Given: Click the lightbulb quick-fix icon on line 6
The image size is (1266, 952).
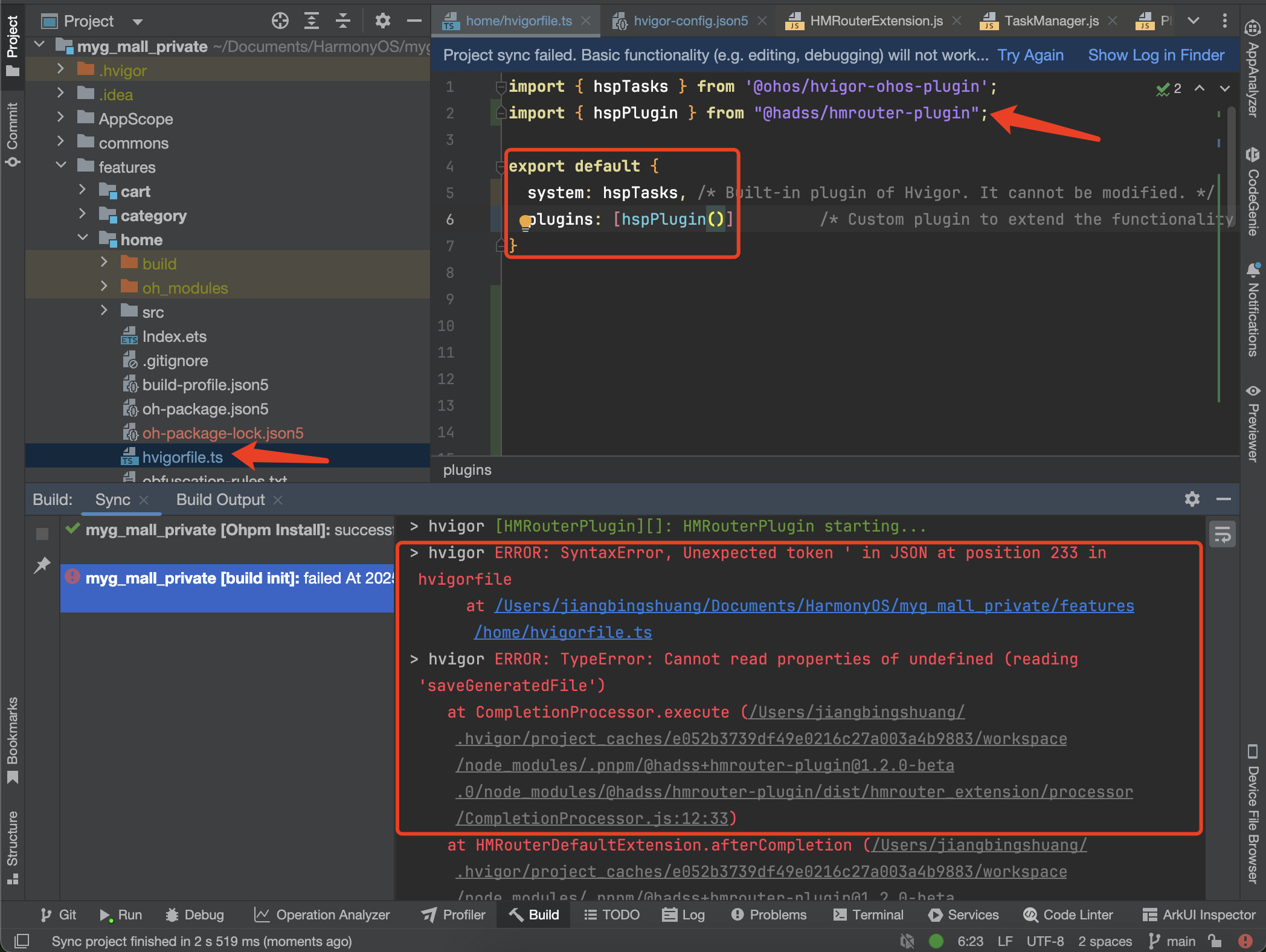Looking at the screenshot, I should [x=525, y=222].
